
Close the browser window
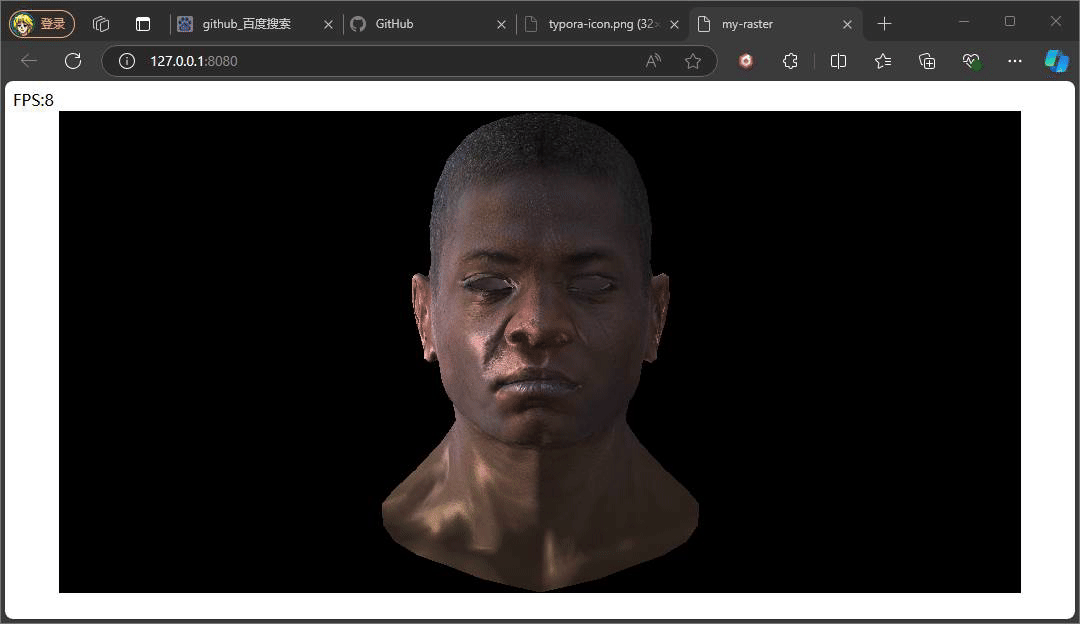(x=1055, y=22)
